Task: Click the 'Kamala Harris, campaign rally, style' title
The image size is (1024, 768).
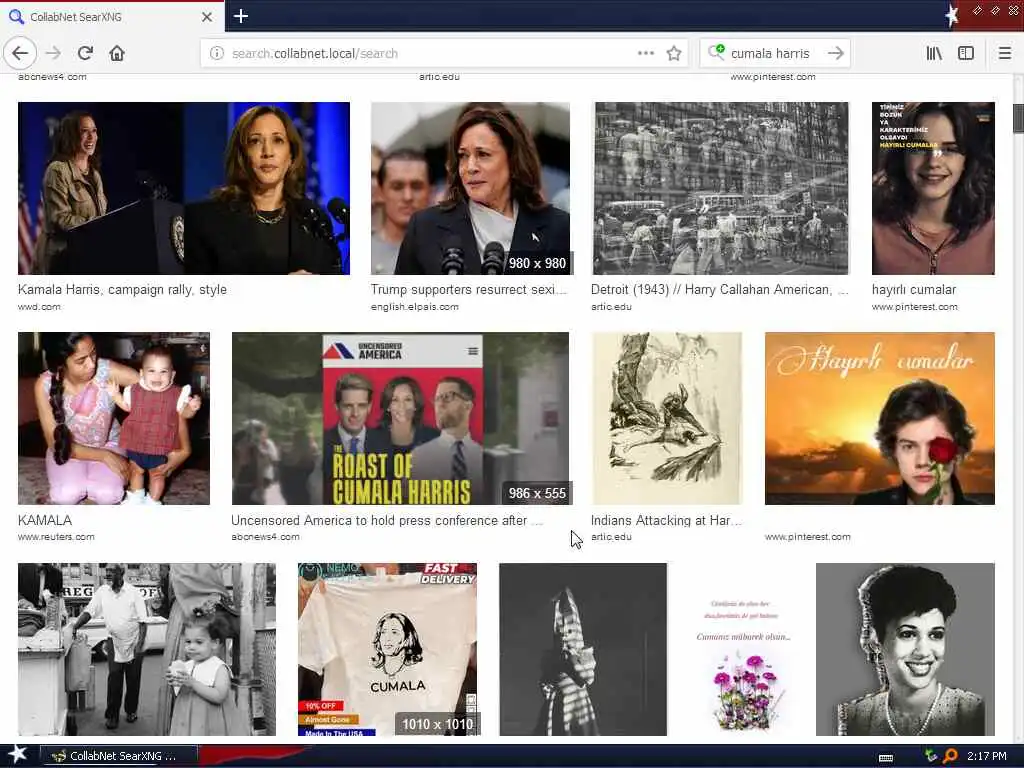Action: point(122,289)
